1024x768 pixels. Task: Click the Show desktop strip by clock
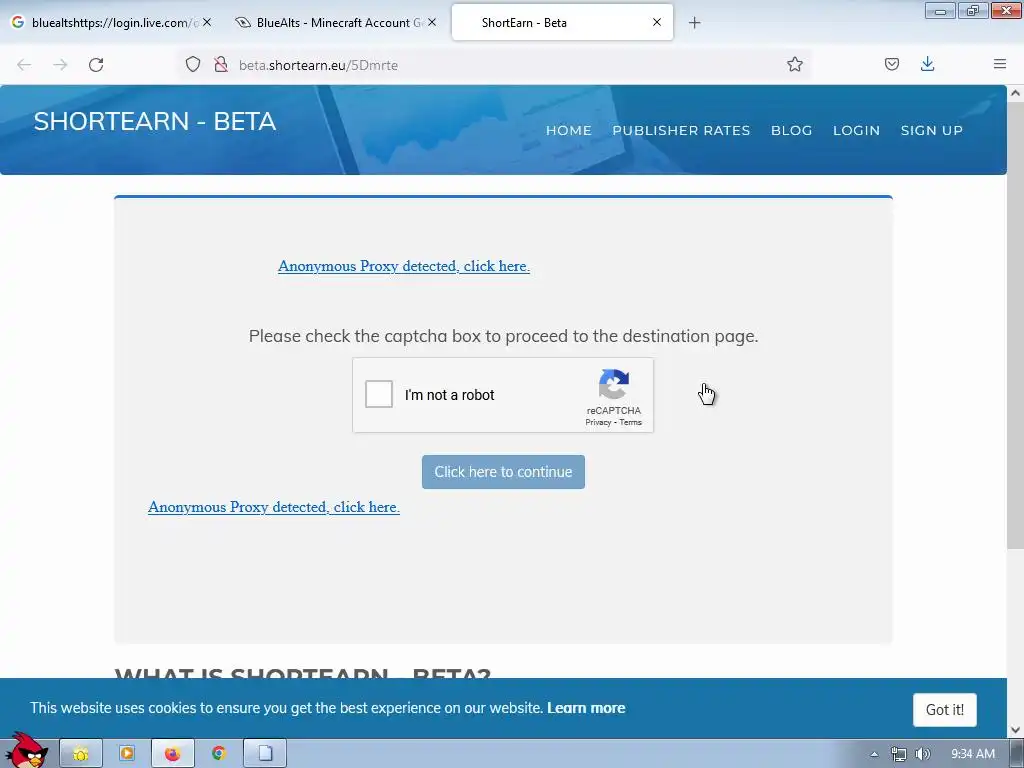tap(1017, 754)
